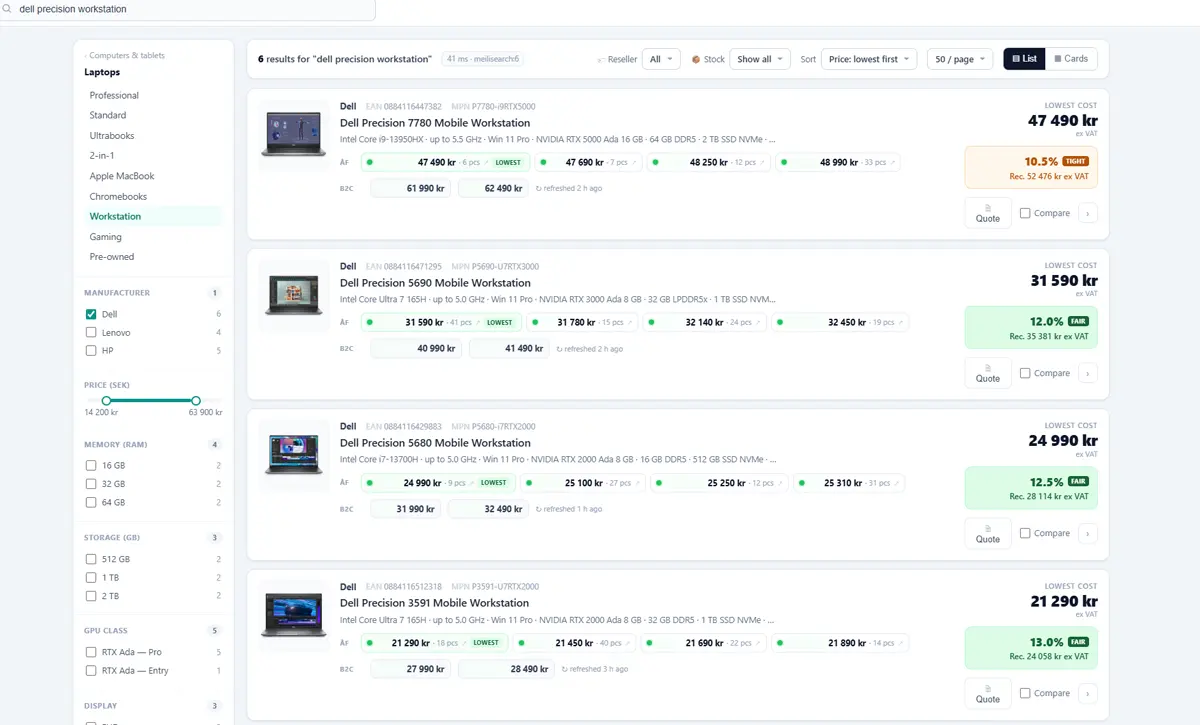The image size is (1200, 725).
Task: Open external link arrow on 25 250 kr offer
Action: [x=780, y=483]
